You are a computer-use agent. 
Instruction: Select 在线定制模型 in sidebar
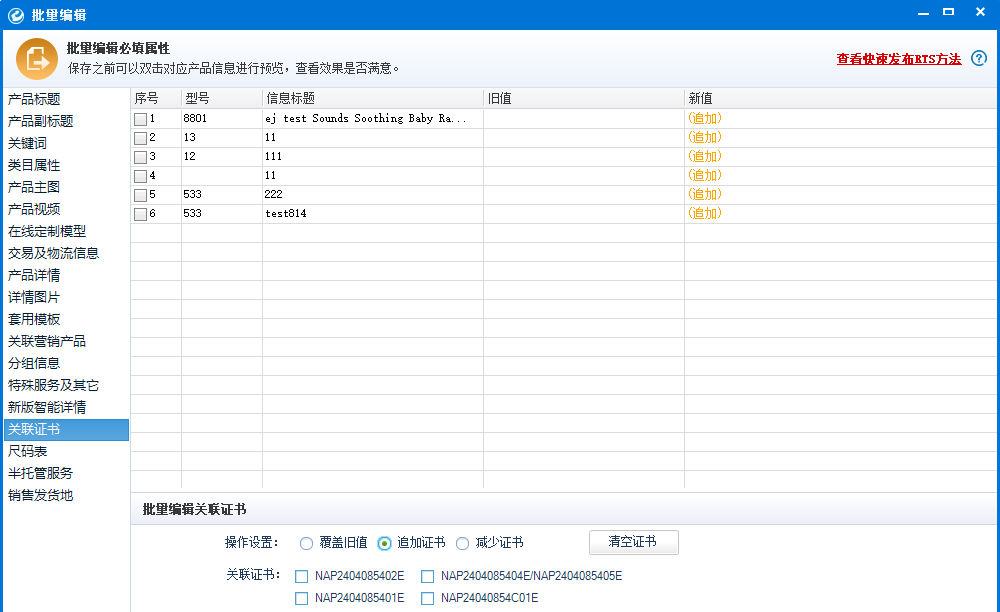point(47,231)
